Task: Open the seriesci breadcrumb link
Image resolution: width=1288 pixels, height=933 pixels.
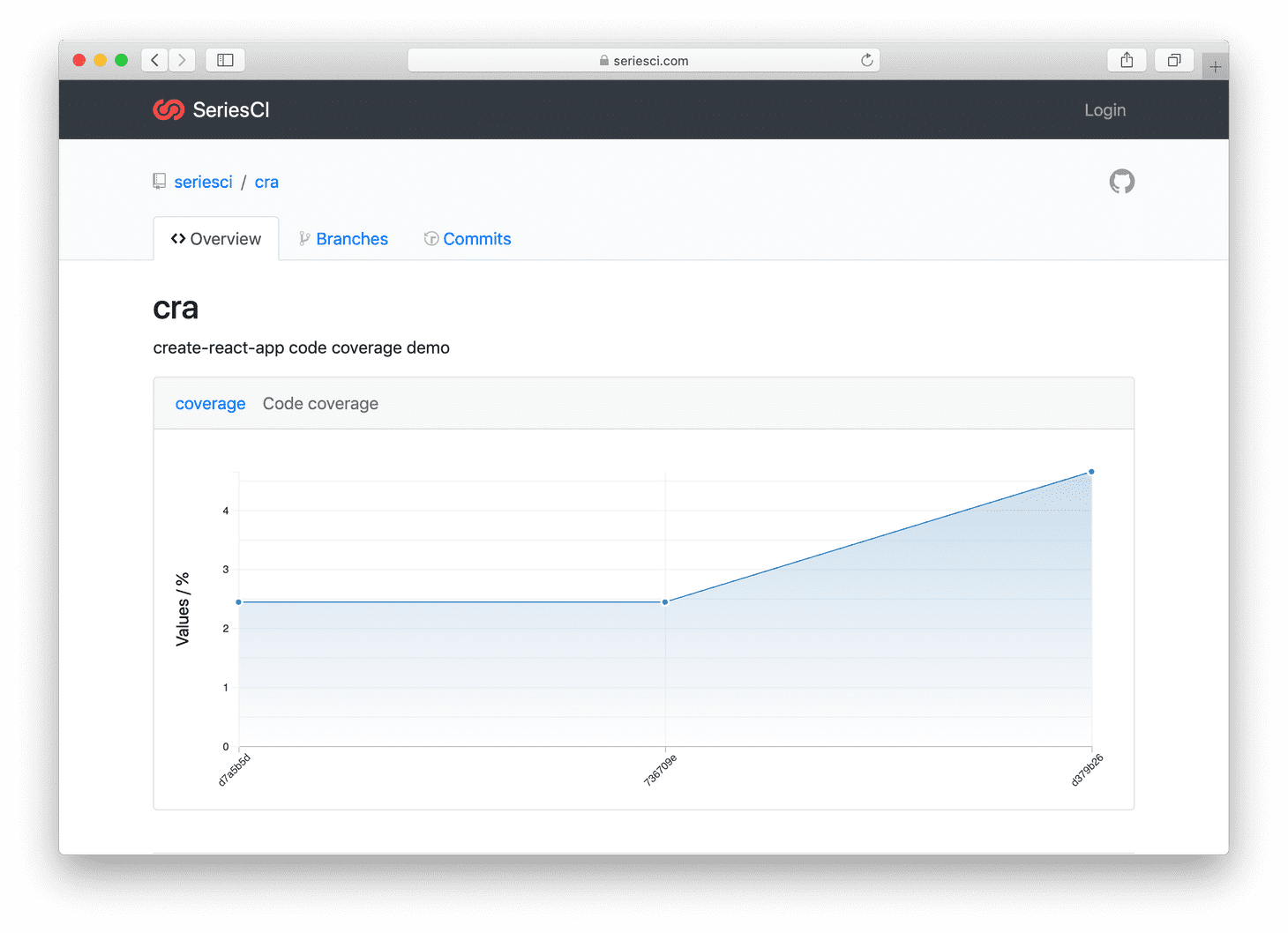Action: click(203, 181)
